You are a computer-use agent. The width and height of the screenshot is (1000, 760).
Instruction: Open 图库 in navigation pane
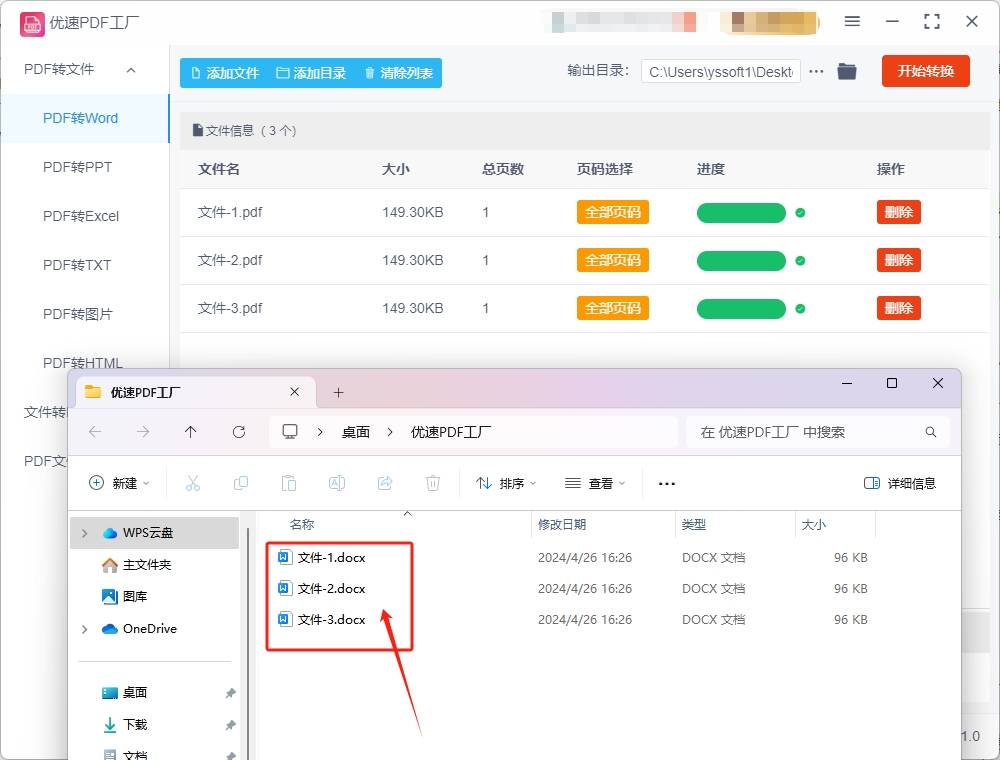pos(125,597)
